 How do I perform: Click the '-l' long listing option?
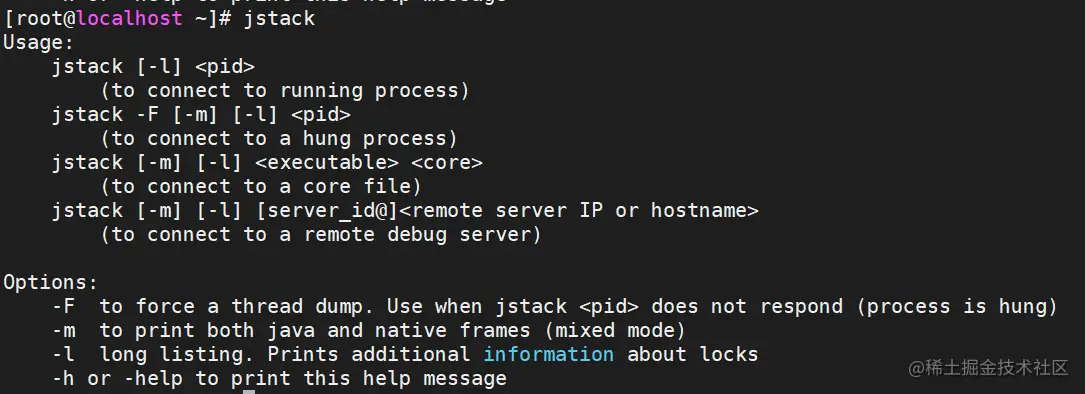64,355
